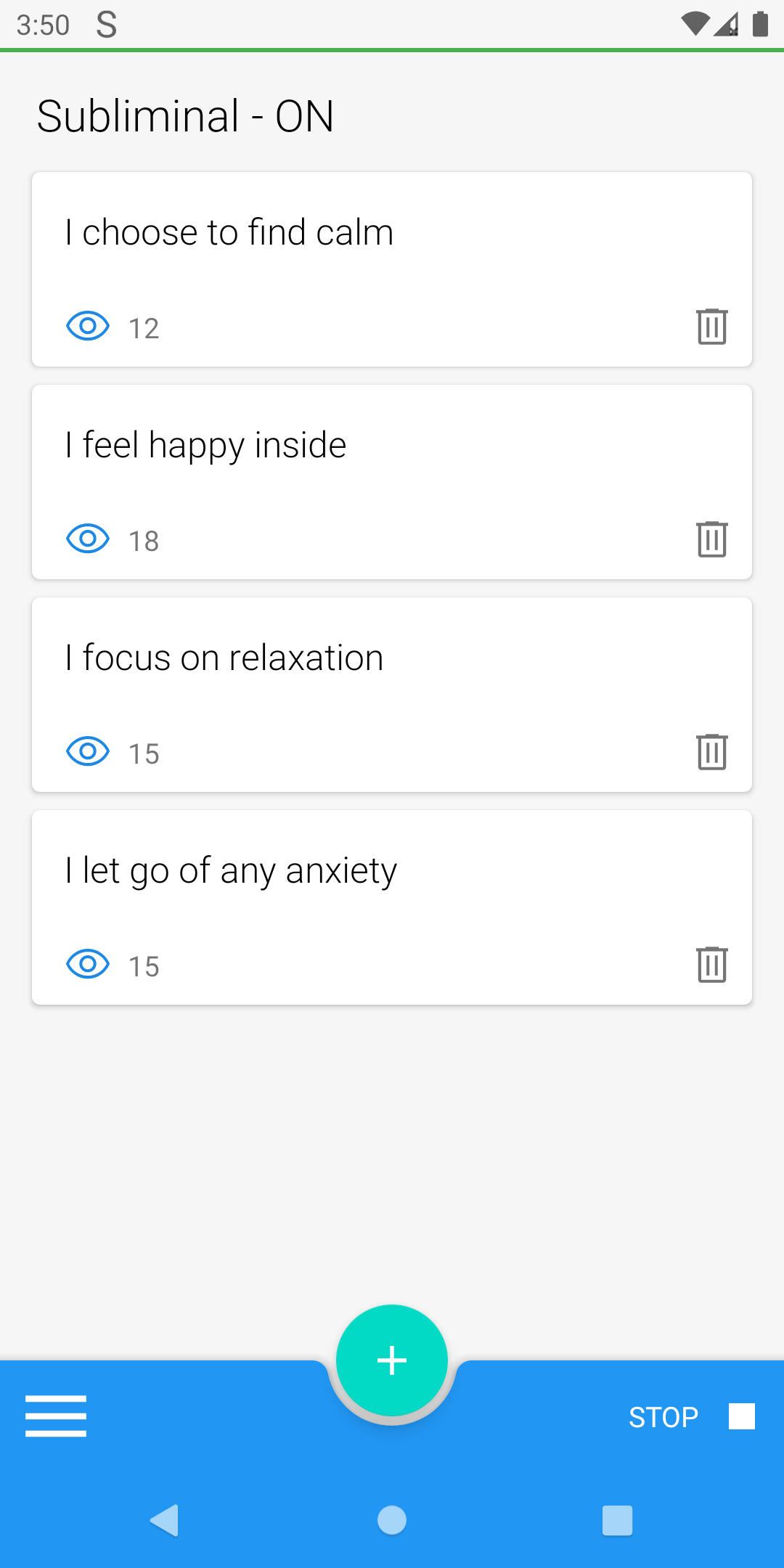Tap the Android back navigation button

[x=165, y=1520]
